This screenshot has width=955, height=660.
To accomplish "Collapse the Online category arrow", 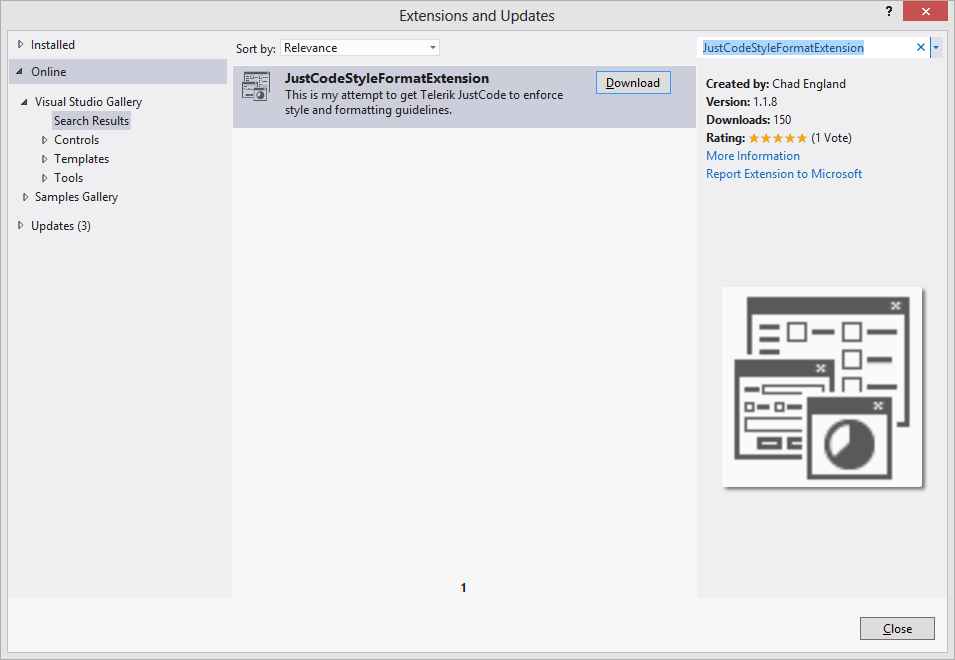I will point(19,72).
